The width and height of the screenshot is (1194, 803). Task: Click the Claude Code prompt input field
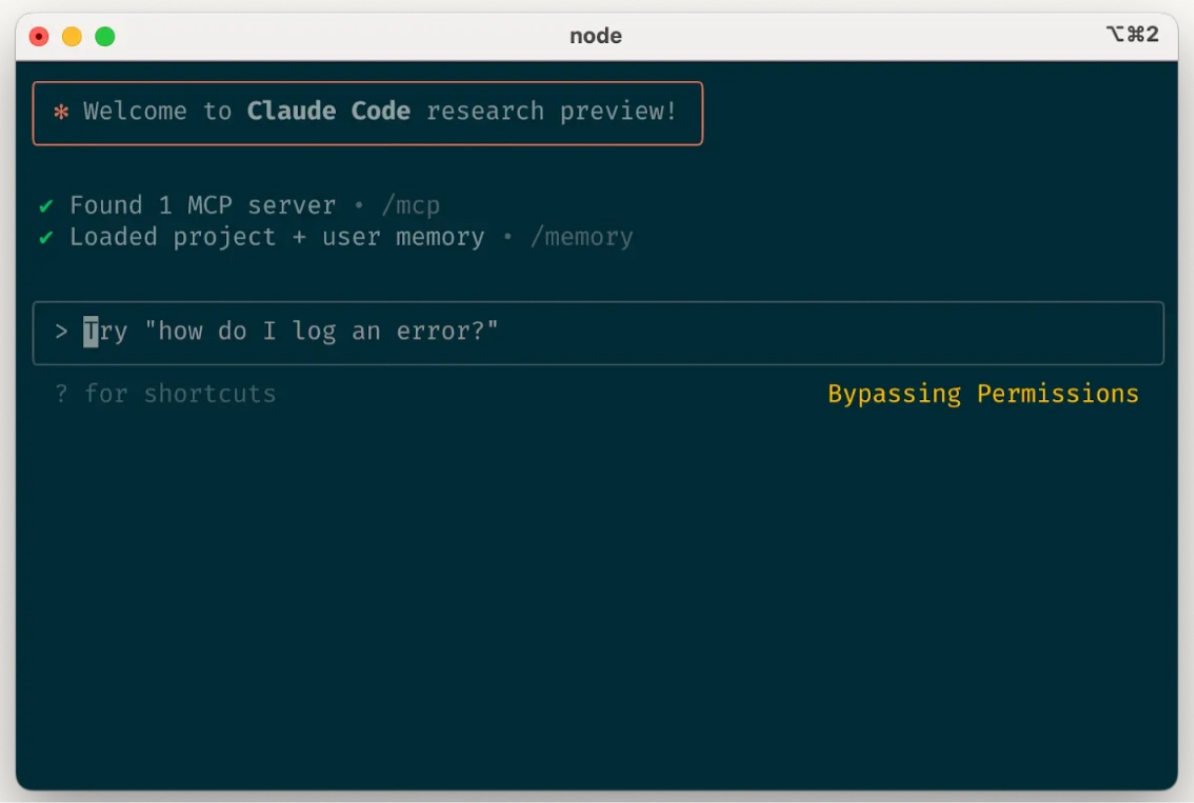coord(598,333)
